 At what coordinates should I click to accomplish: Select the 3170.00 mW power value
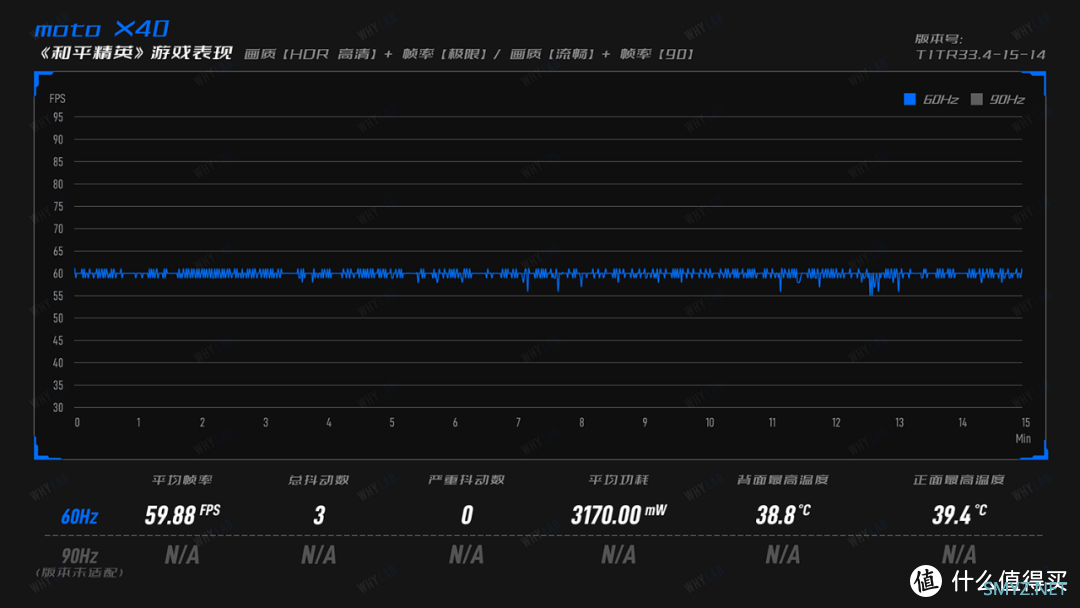coord(619,514)
